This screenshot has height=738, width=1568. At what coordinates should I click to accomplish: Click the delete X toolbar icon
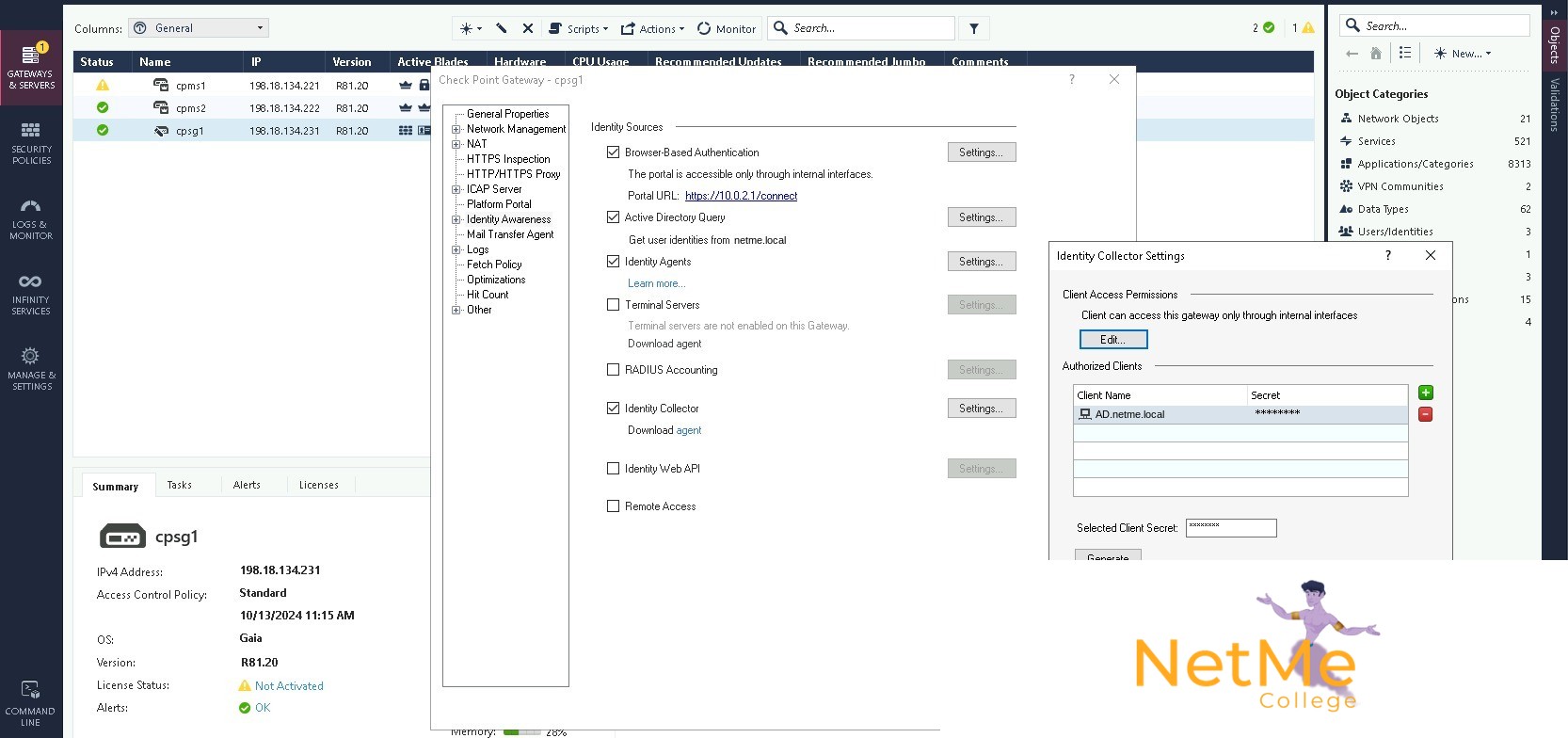click(x=528, y=28)
